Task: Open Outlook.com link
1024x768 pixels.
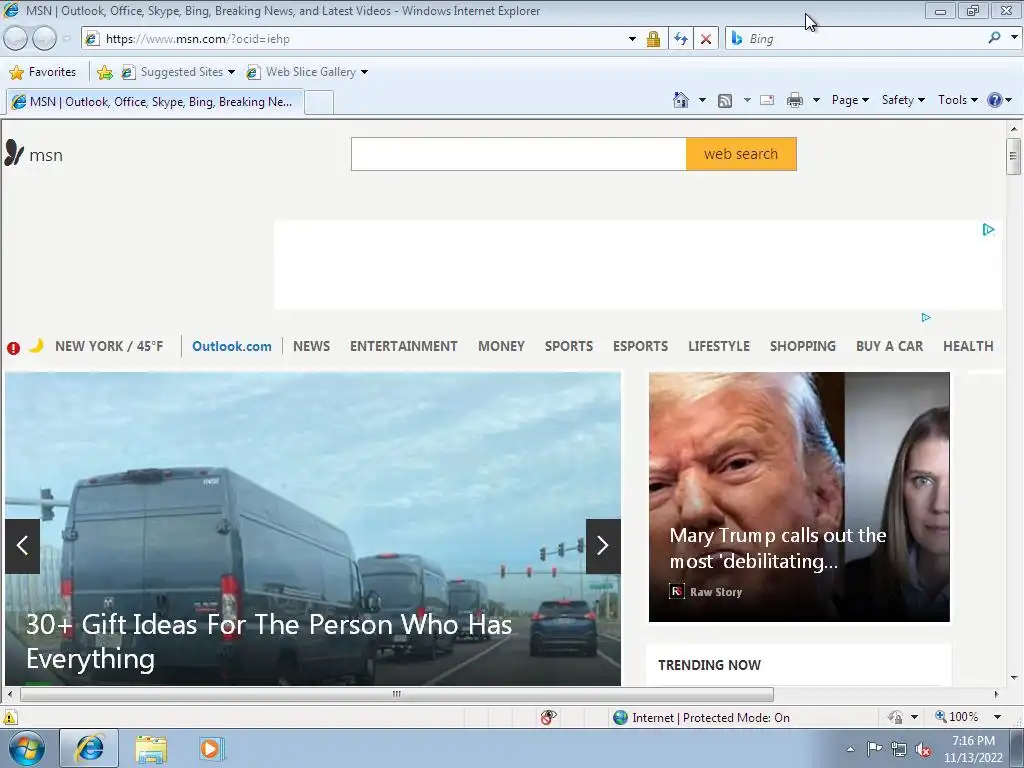Action: tap(232, 346)
